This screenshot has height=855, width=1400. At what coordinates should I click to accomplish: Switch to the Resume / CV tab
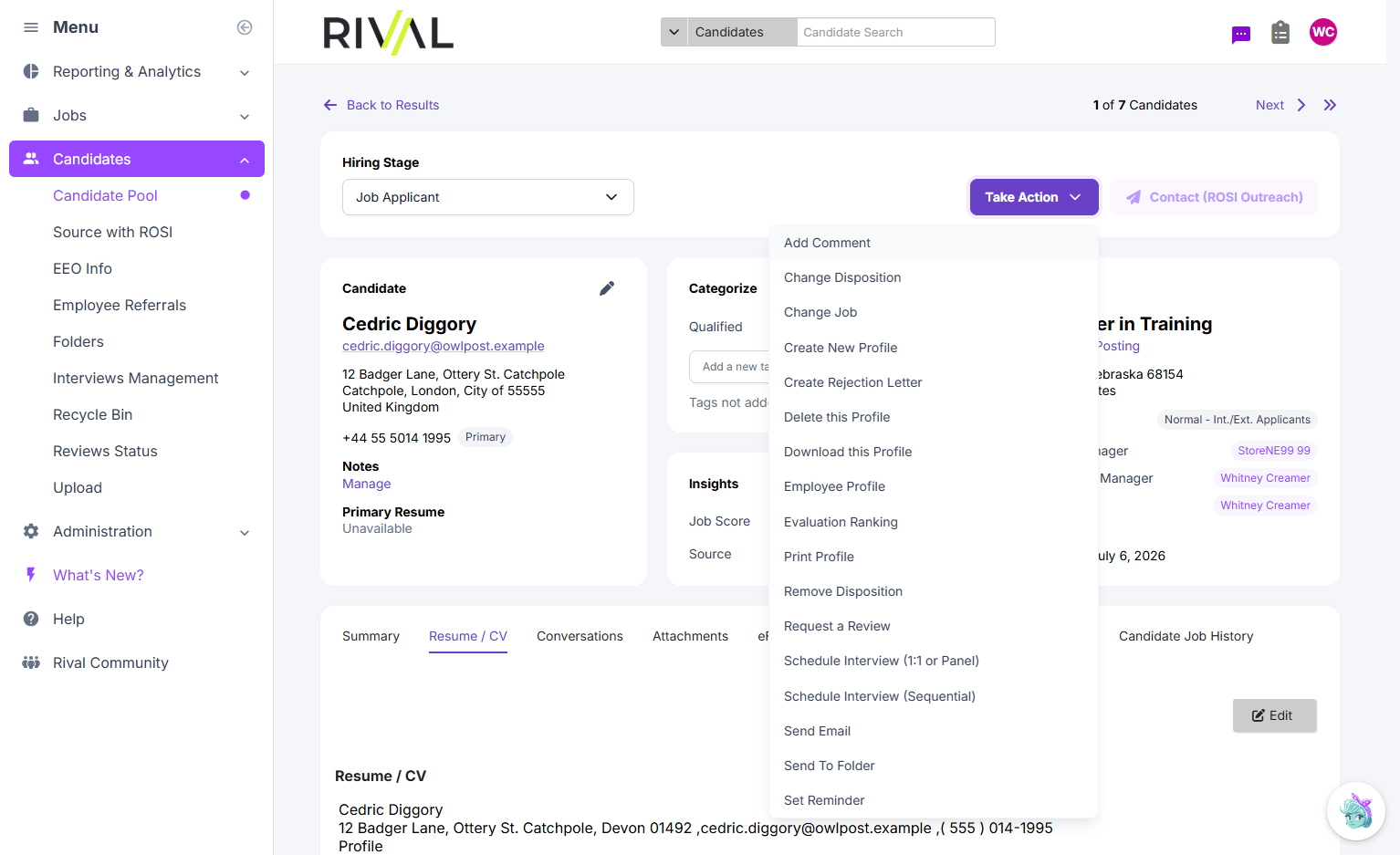[x=468, y=636]
